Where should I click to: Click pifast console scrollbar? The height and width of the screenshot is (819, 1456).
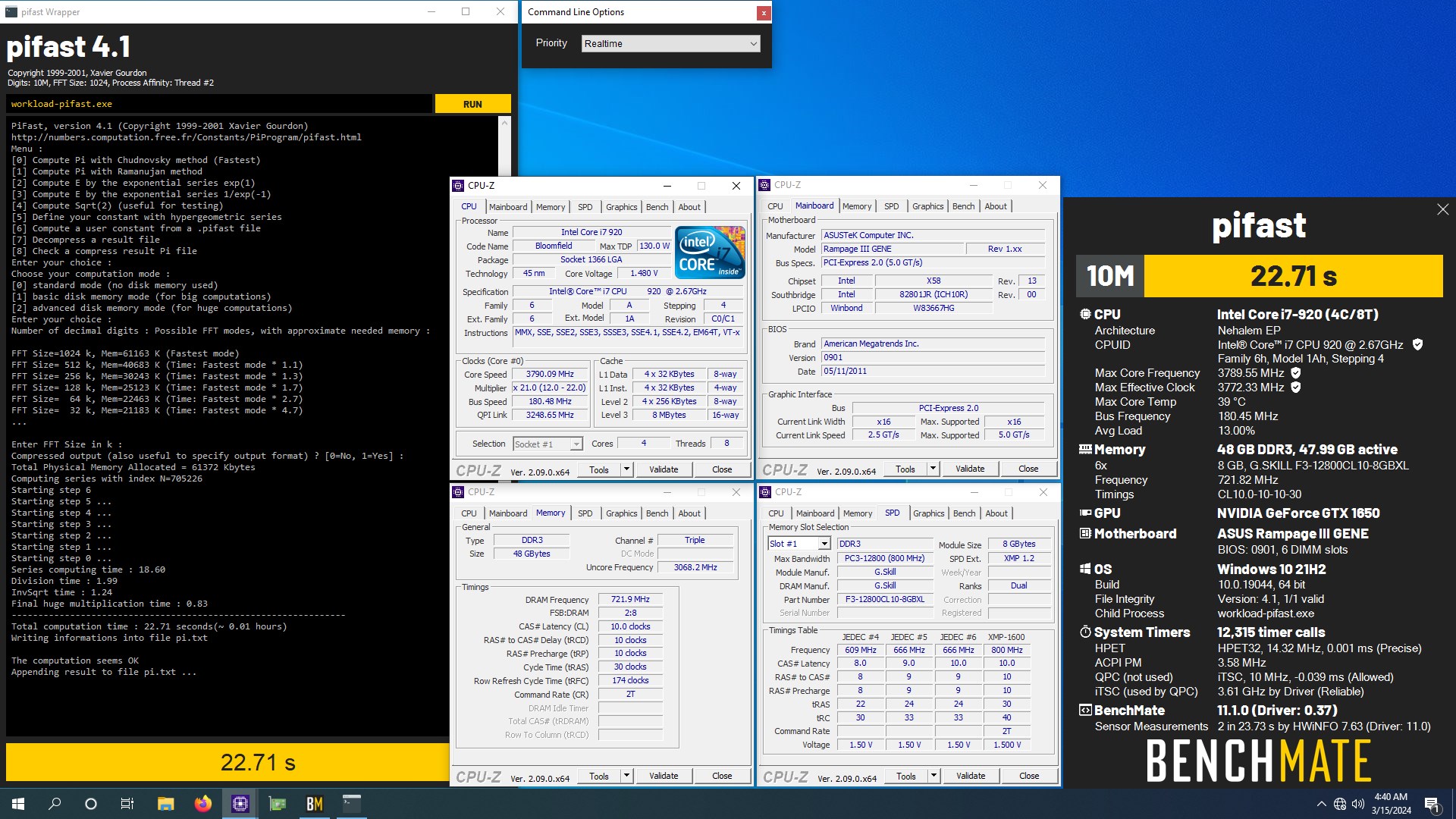pos(505,146)
